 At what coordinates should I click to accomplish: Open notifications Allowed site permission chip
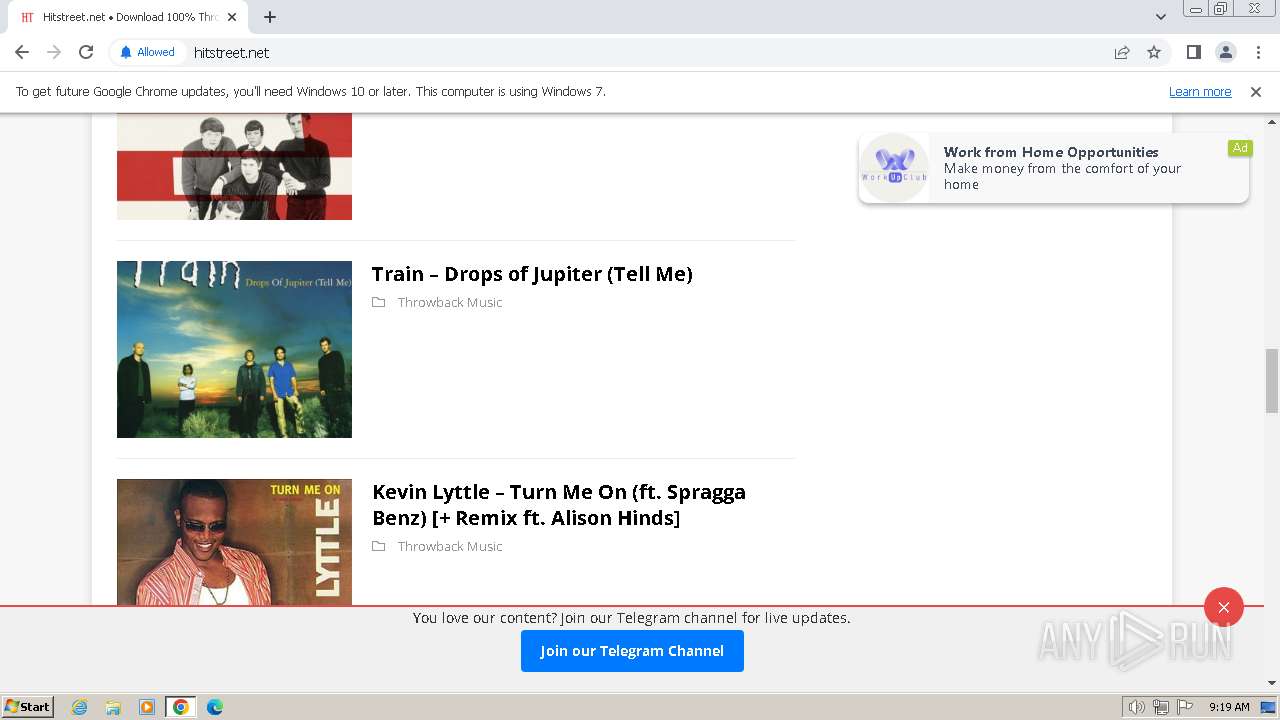pos(147,52)
